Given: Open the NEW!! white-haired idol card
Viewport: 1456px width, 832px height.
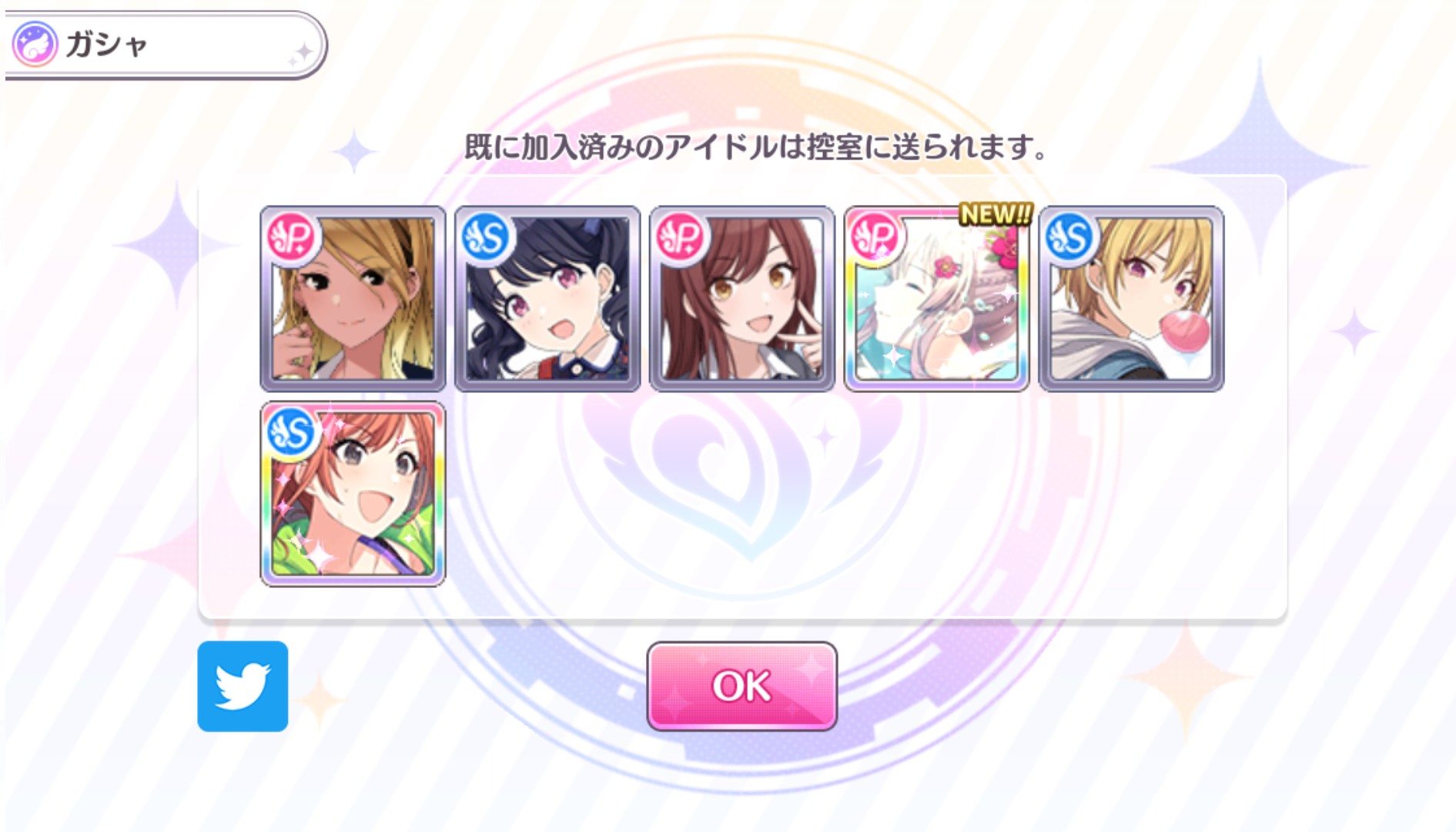Looking at the screenshot, I should point(937,298).
